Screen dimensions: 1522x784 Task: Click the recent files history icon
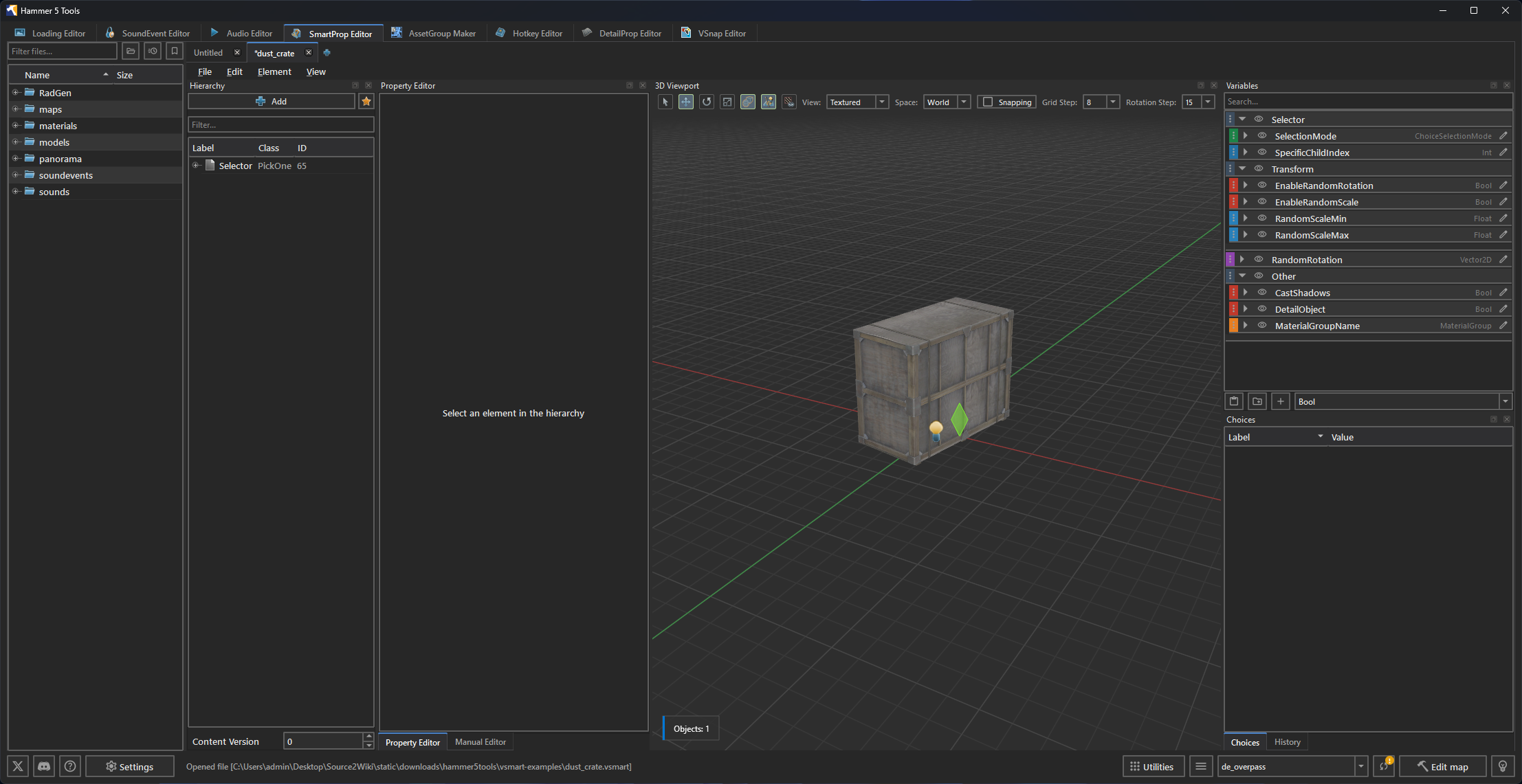point(153,52)
